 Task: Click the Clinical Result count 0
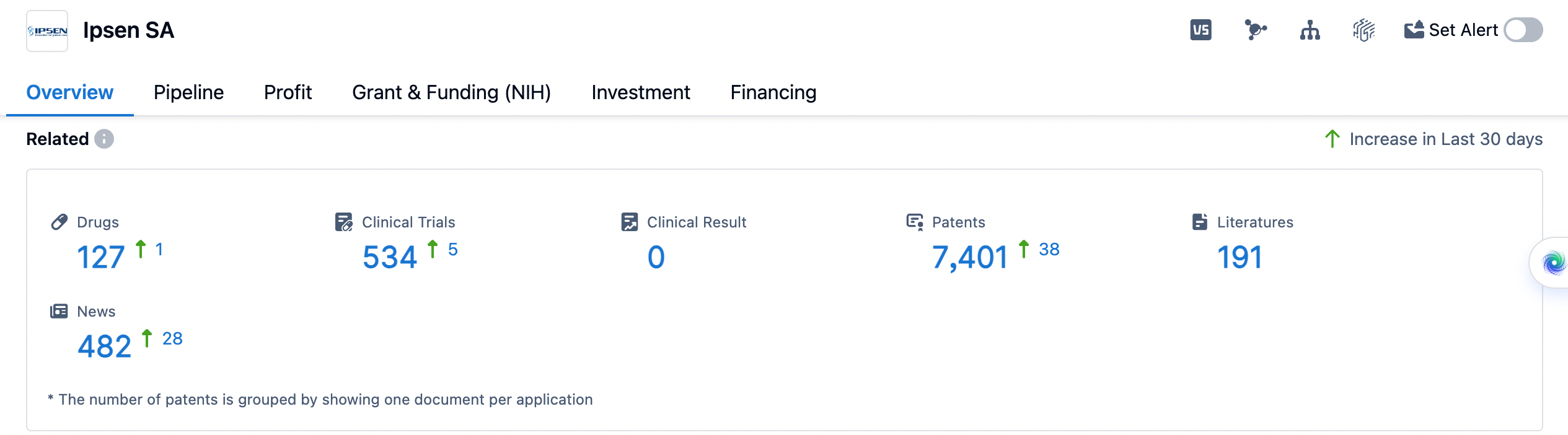pos(656,257)
